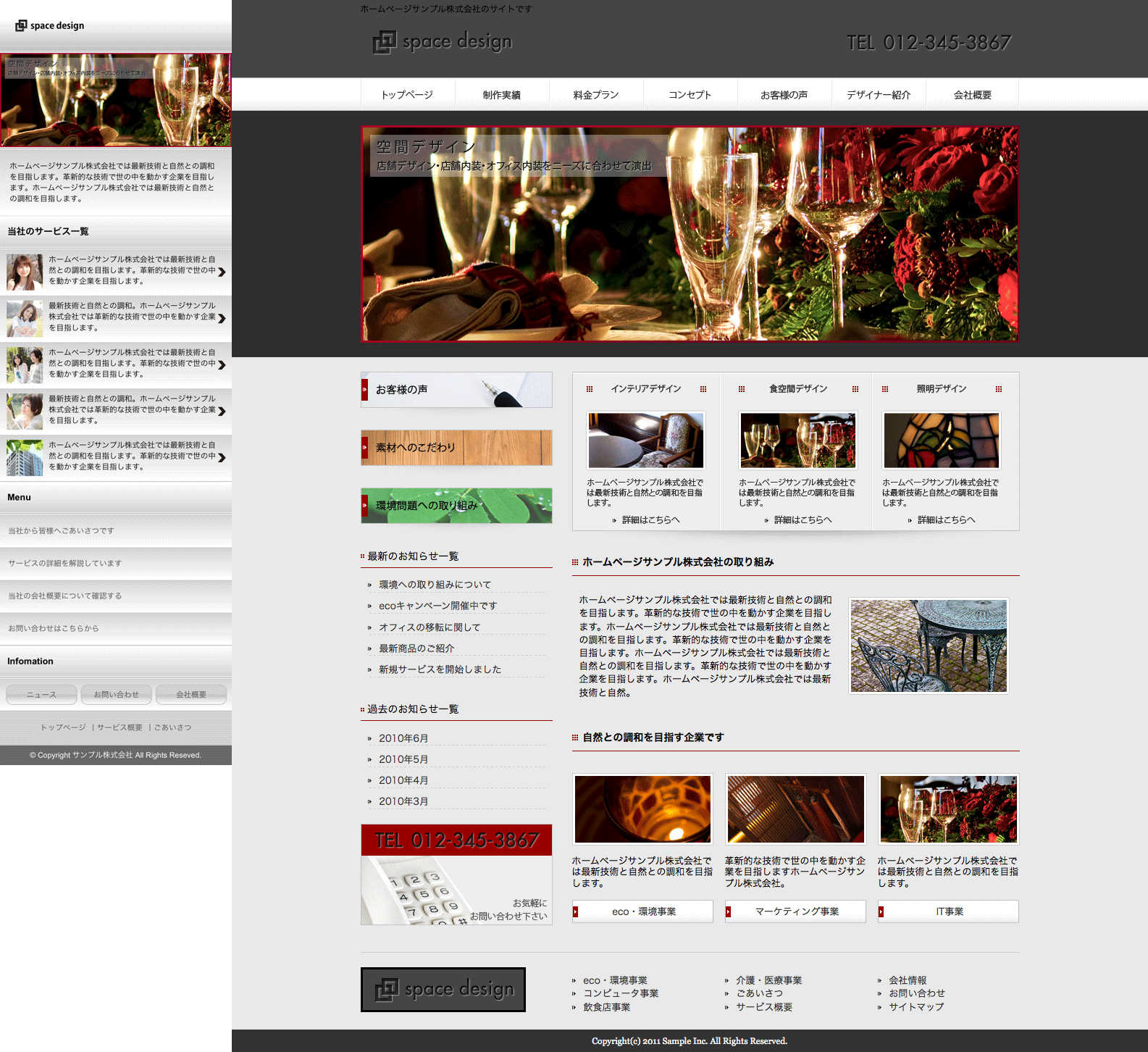Click the TEL phone keypad contact banner
This screenshot has height=1052, width=1148.
(x=456, y=874)
